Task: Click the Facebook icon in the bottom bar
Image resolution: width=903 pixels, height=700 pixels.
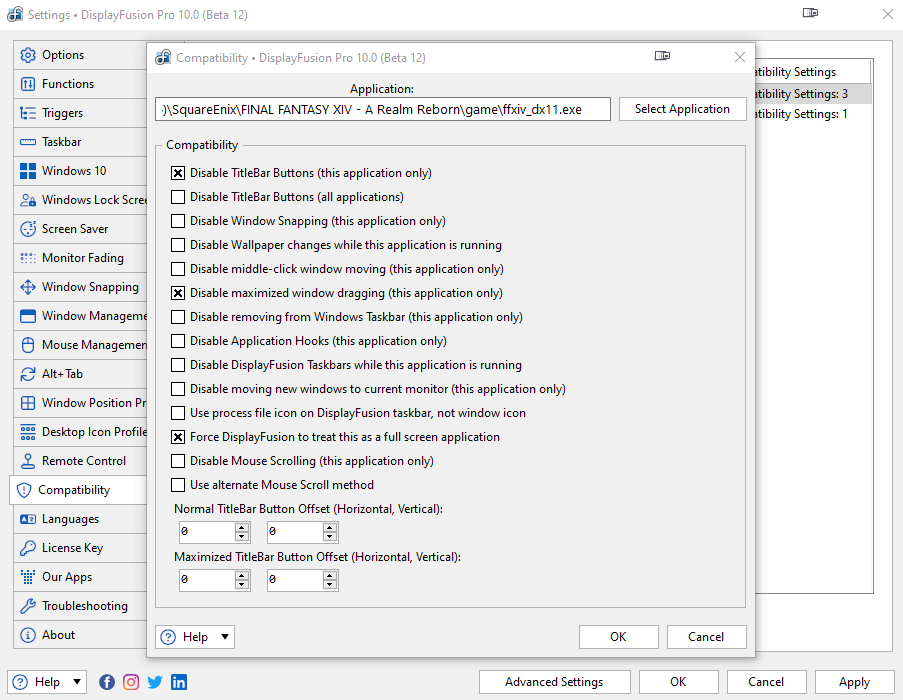Action: [x=107, y=682]
